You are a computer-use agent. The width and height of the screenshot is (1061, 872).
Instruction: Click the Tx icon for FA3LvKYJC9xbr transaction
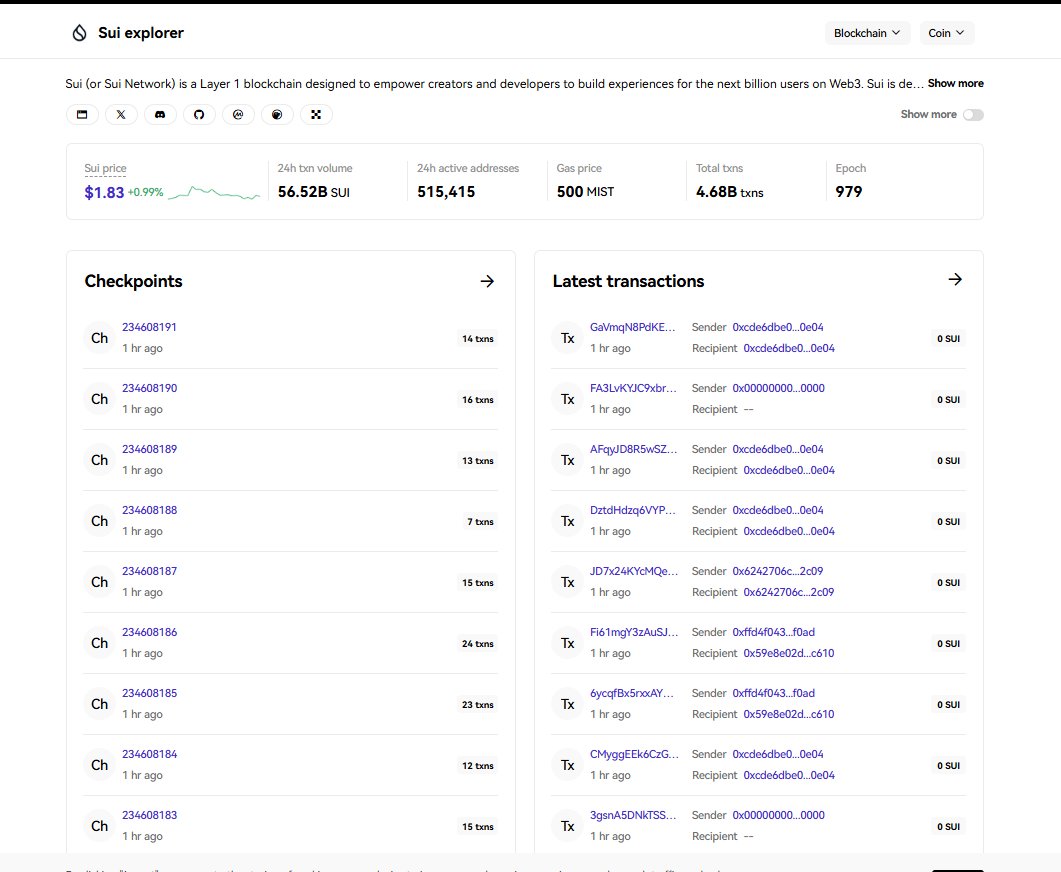click(x=568, y=399)
